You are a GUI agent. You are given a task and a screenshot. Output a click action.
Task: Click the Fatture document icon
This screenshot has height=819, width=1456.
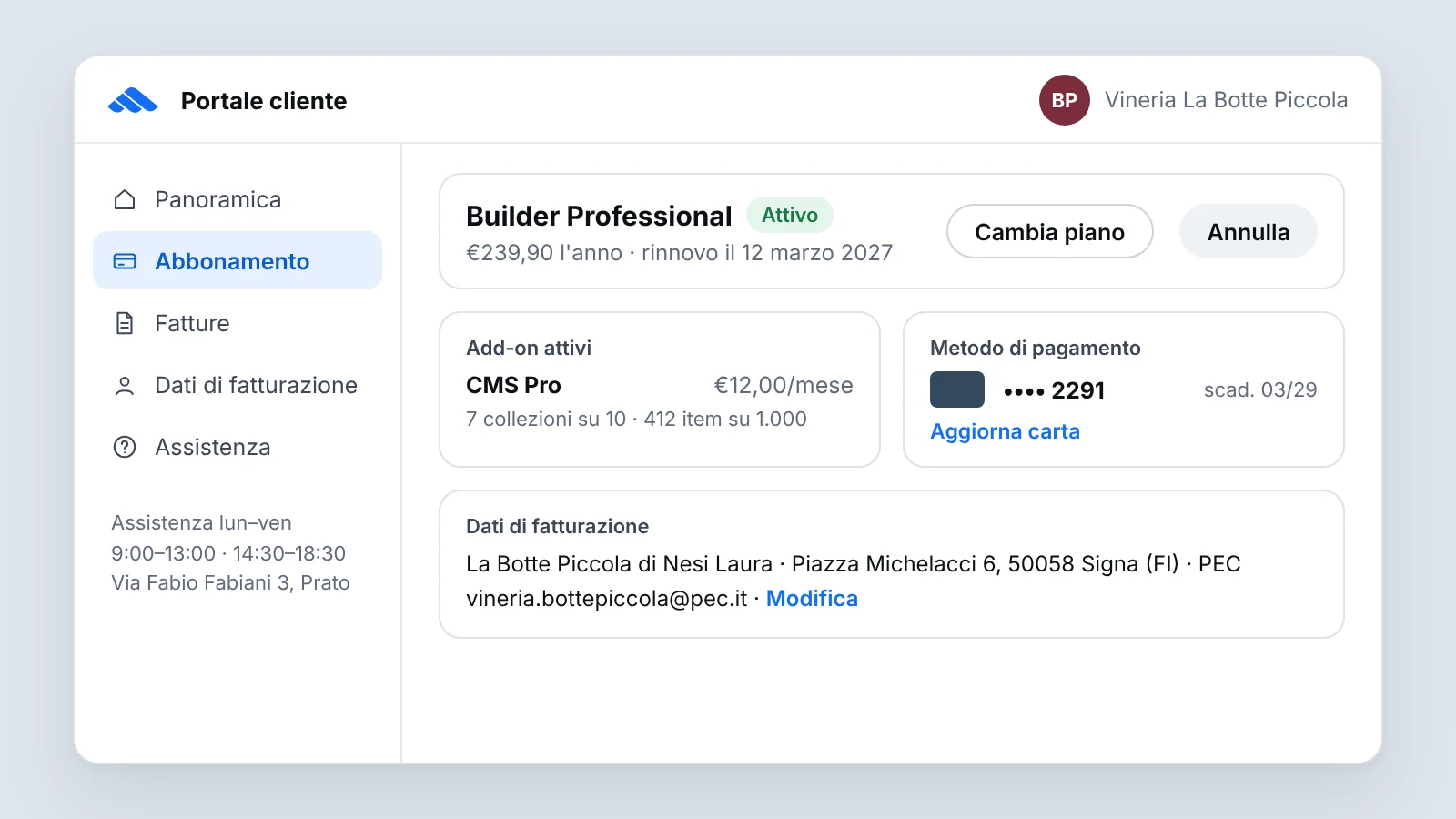click(x=125, y=323)
